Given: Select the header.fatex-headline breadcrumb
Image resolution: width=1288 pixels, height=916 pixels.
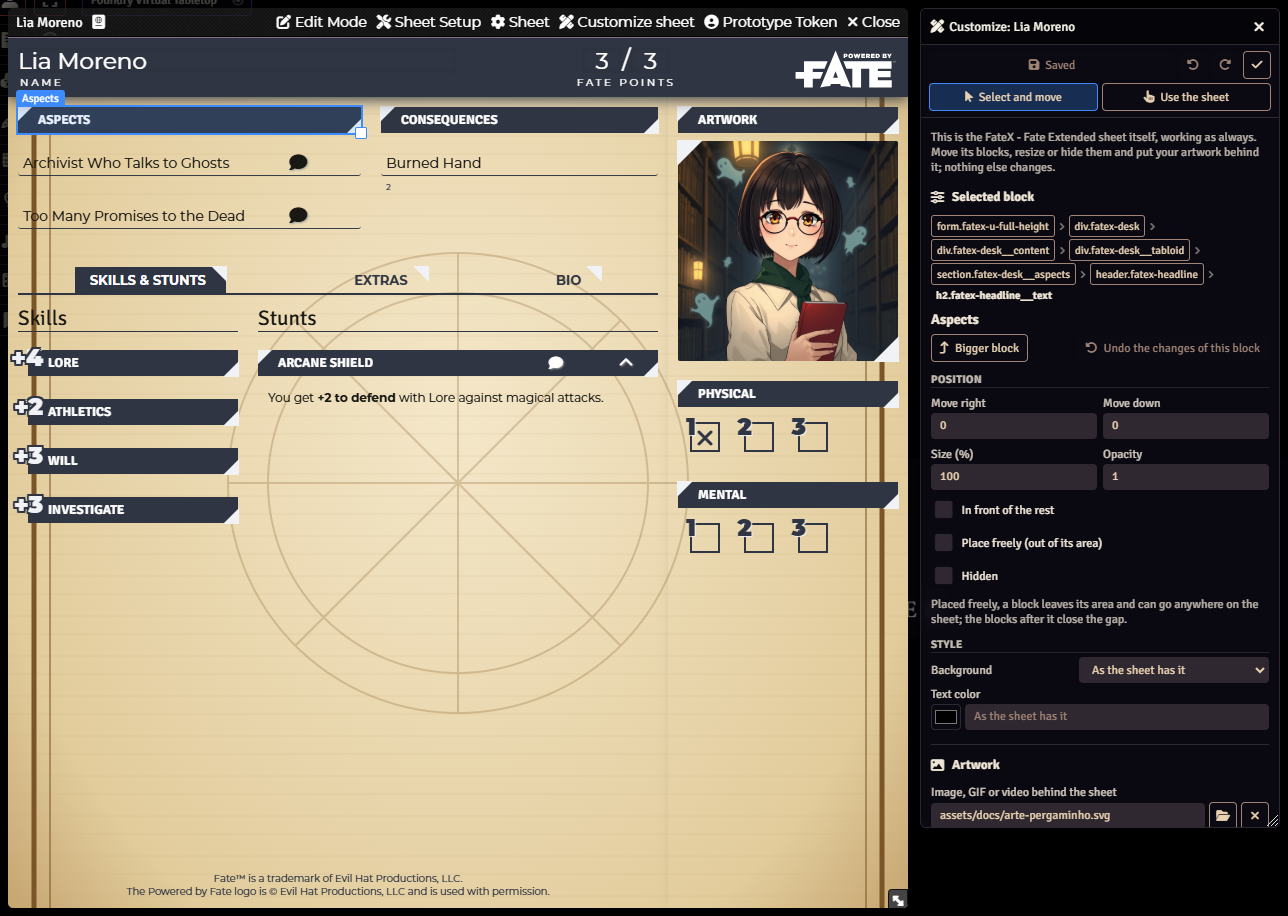Looking at the screenshot, I should coord(1146,274).
